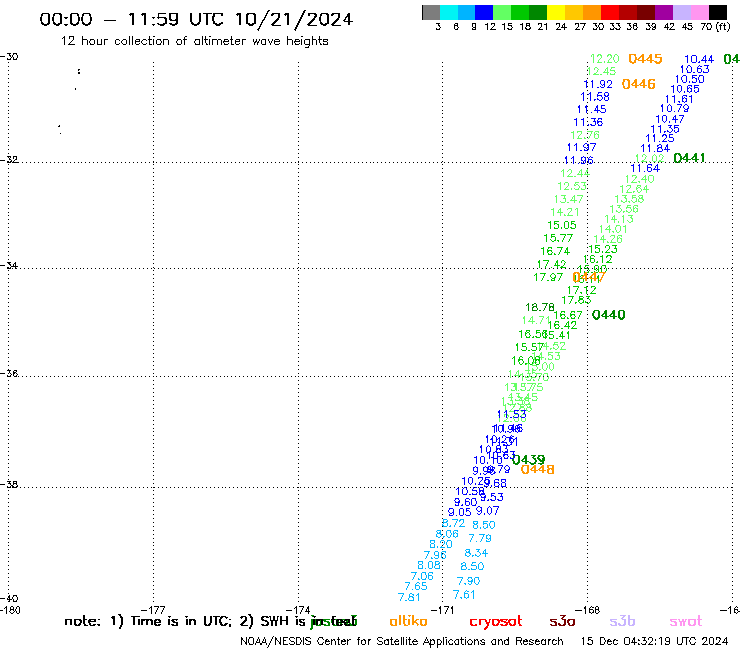
Task: Click the gray 3 ft legend swatch
Action: (x=431, y=12)
